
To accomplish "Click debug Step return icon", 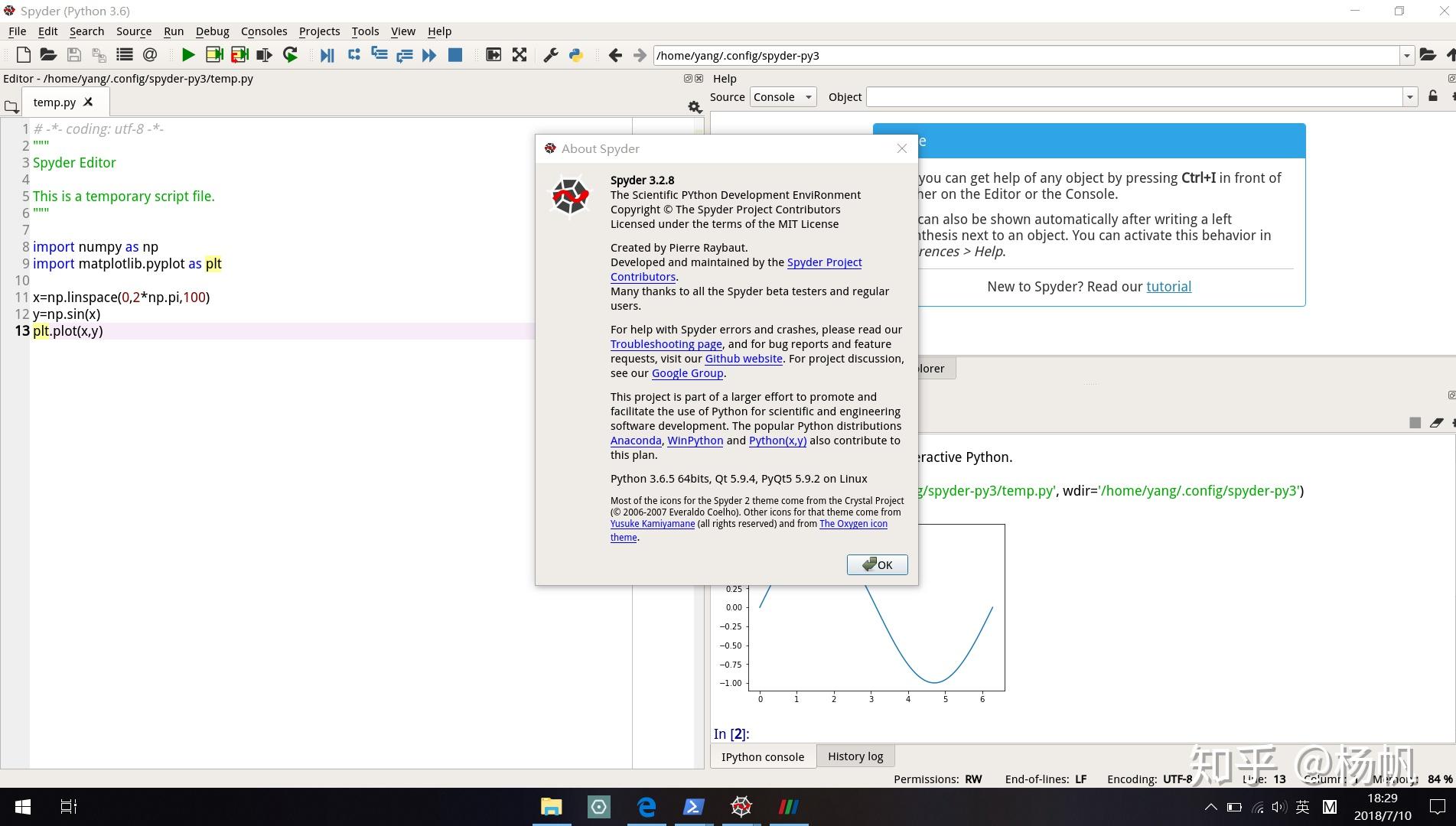I will pos(404,55).
